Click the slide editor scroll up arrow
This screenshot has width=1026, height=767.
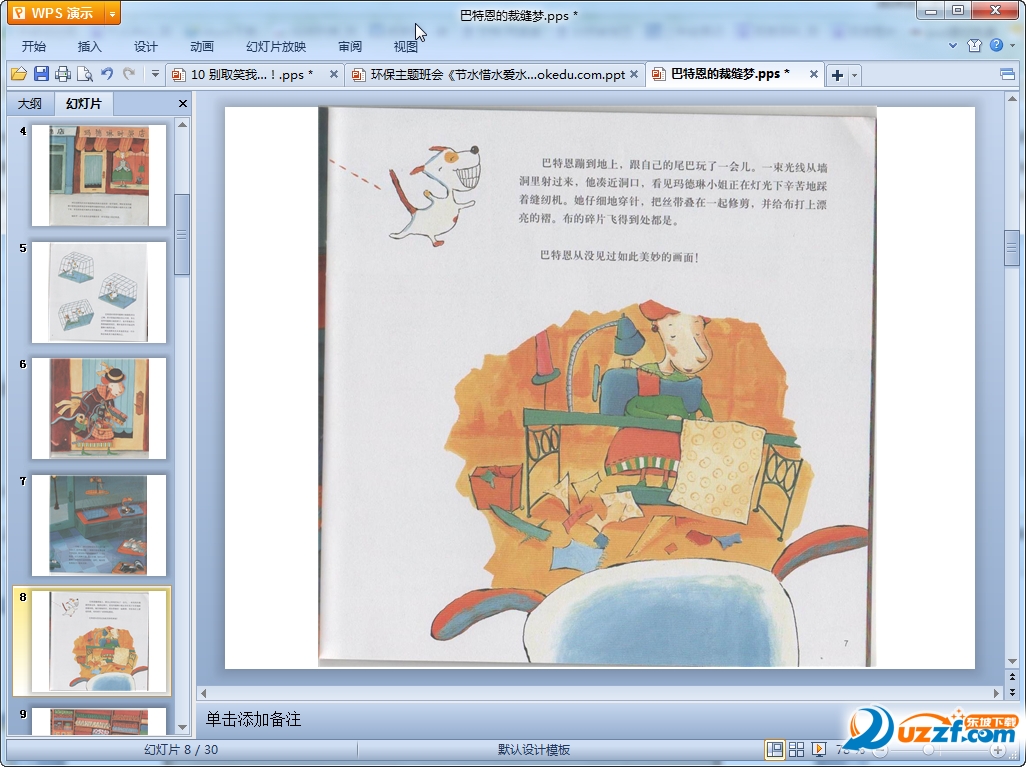click(1012, 99)
